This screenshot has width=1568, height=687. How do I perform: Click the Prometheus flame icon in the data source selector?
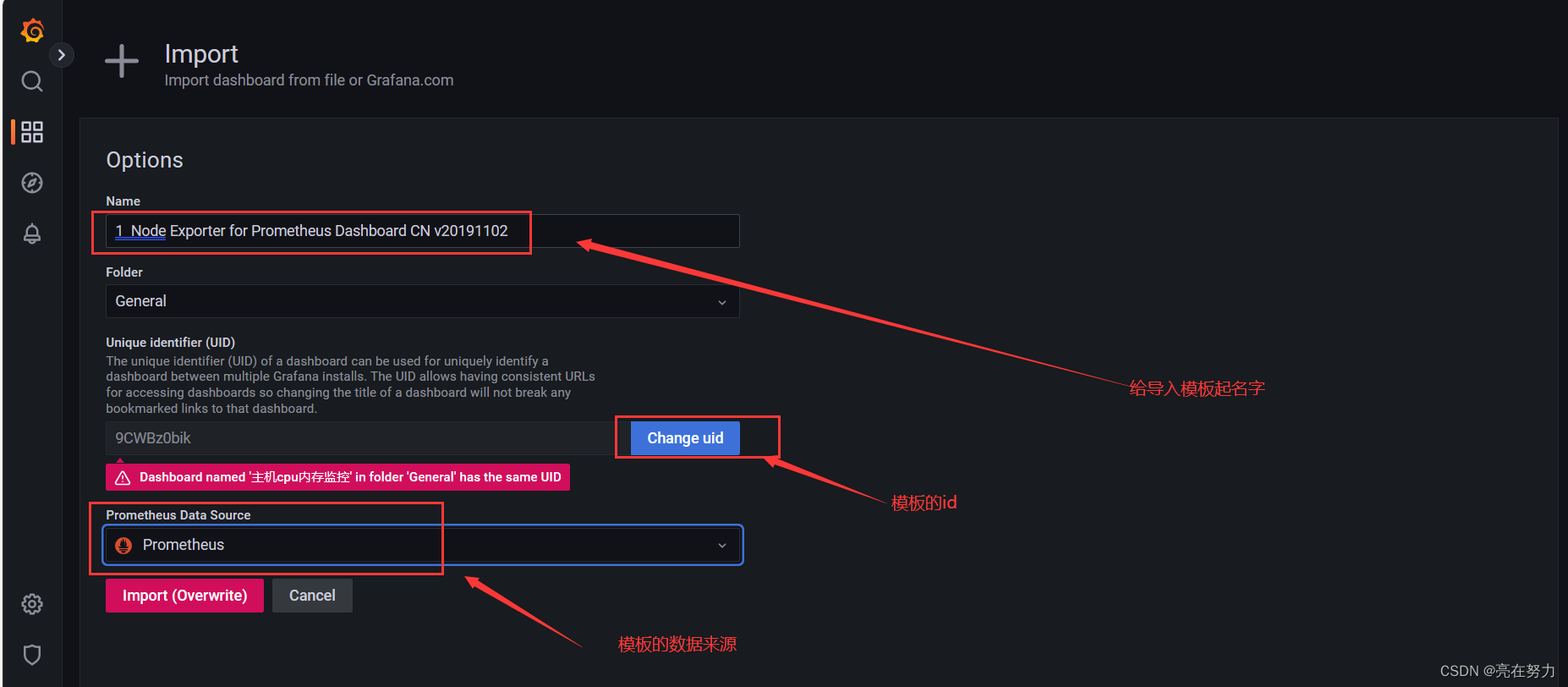pos(123,546)
